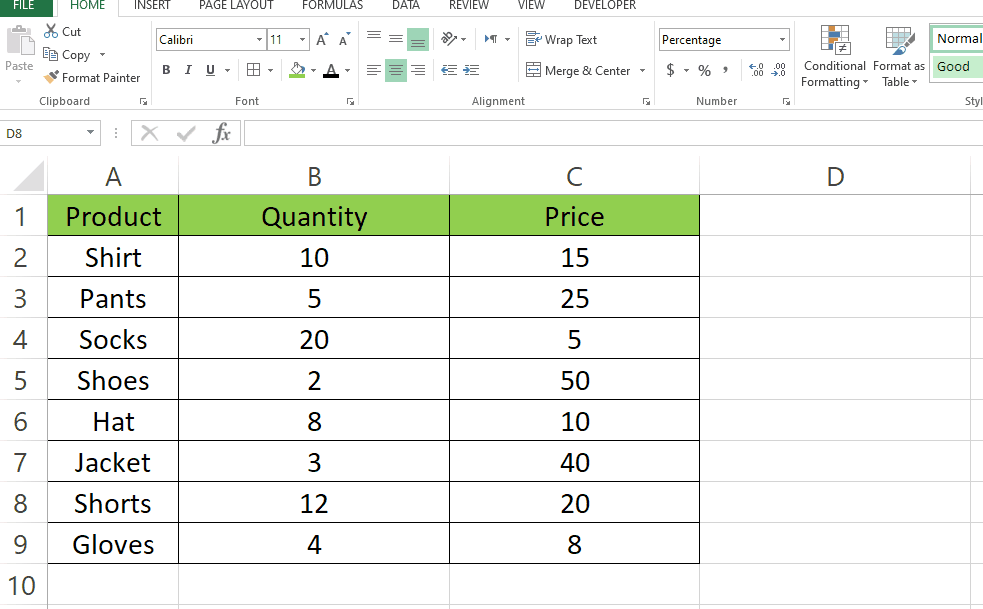Screen dimensions: 983x609
Task: Open Conditional Formatting options
Action: [x=834, y=57]
